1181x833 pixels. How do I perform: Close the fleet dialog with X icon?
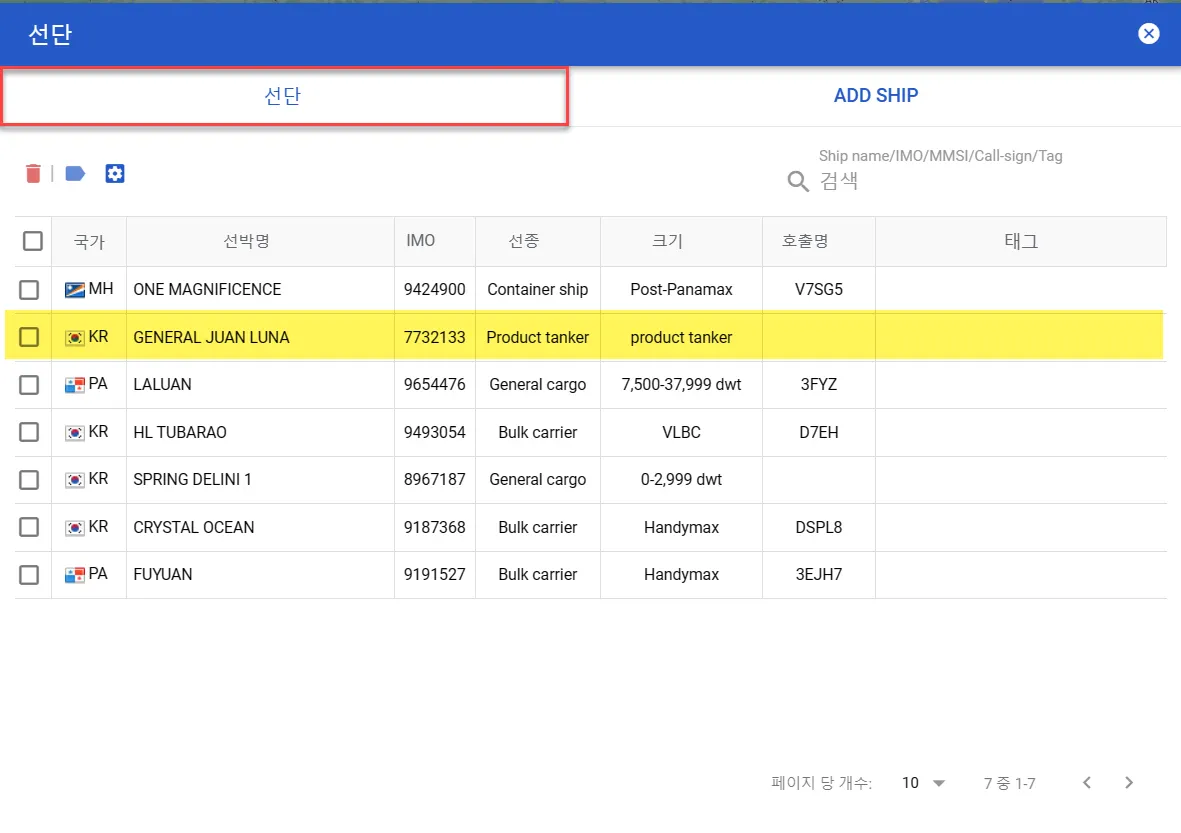(1149, 34)
